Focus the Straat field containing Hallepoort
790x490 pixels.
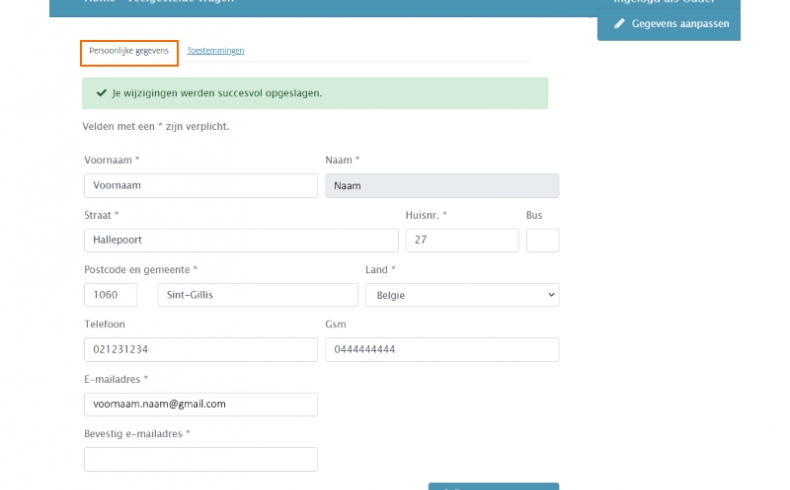click(241, 240)
